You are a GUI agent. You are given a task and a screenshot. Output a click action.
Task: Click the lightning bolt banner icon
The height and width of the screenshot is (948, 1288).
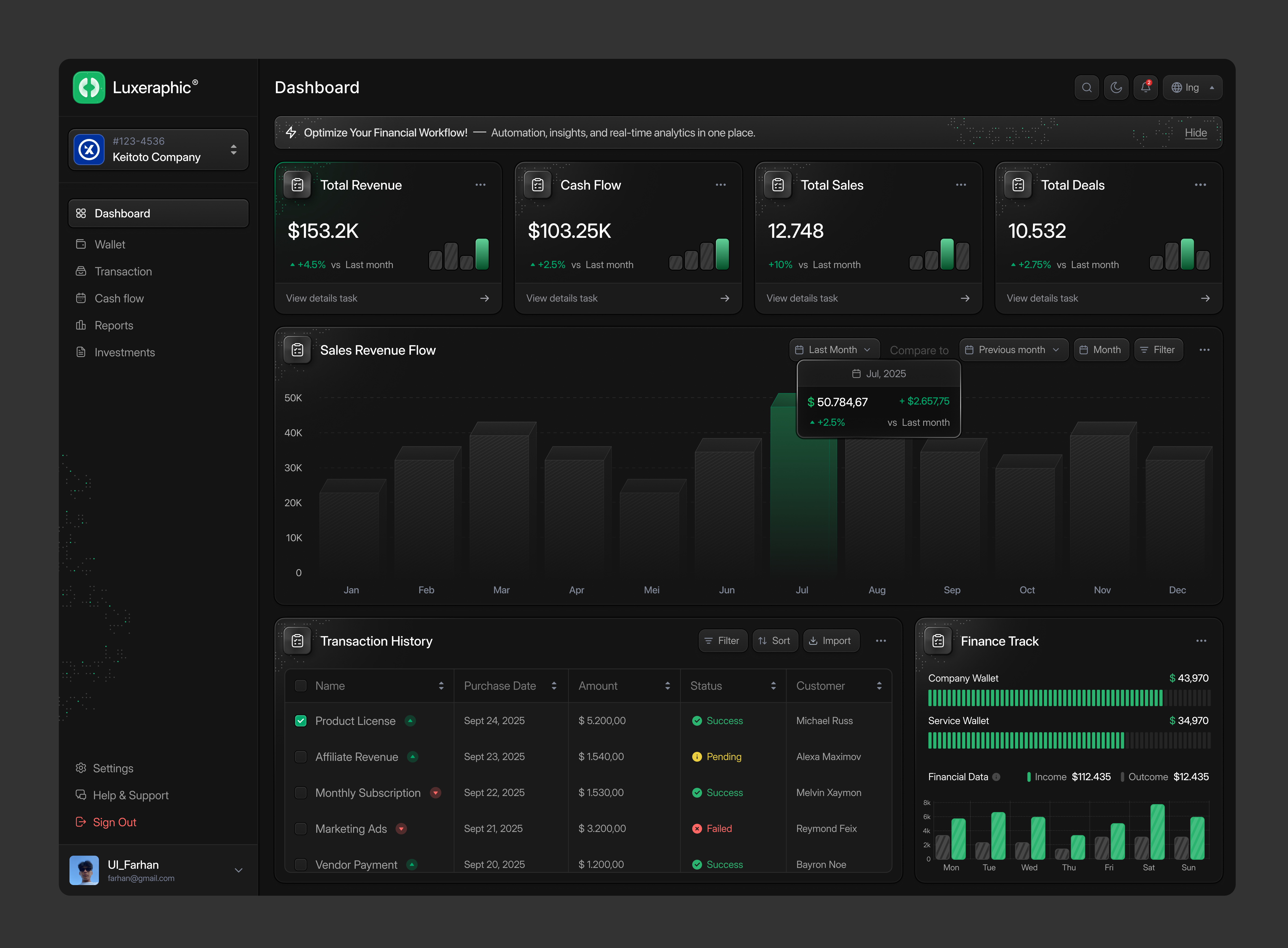(x=291, y=133)
